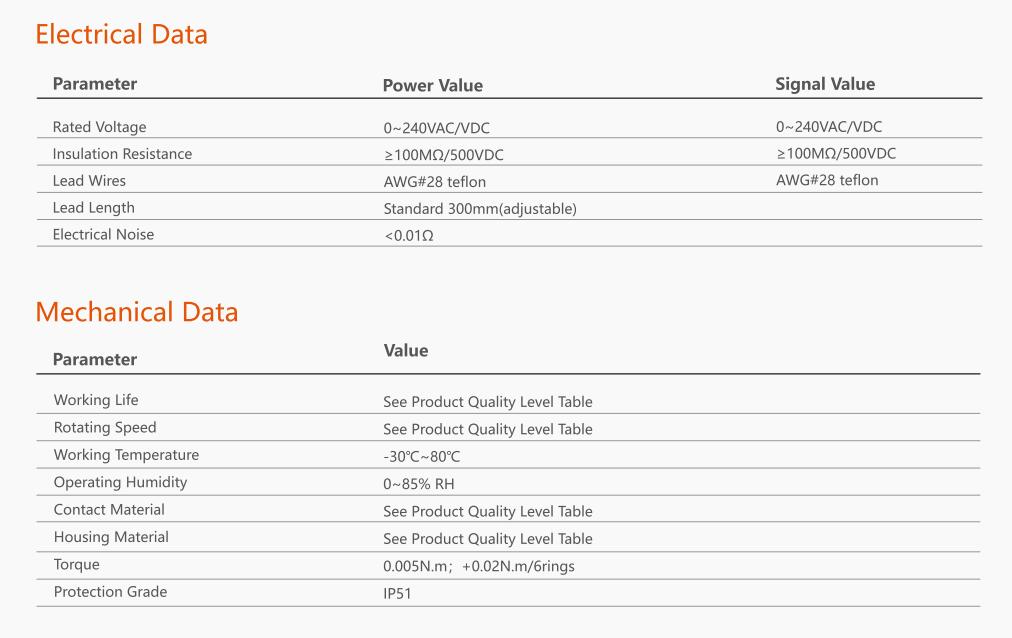Click Standard 300mm(adjustable) lead length value
The width and height of the screenshot is (1012, 638).
pyautogui.click(x=480, y=209)
